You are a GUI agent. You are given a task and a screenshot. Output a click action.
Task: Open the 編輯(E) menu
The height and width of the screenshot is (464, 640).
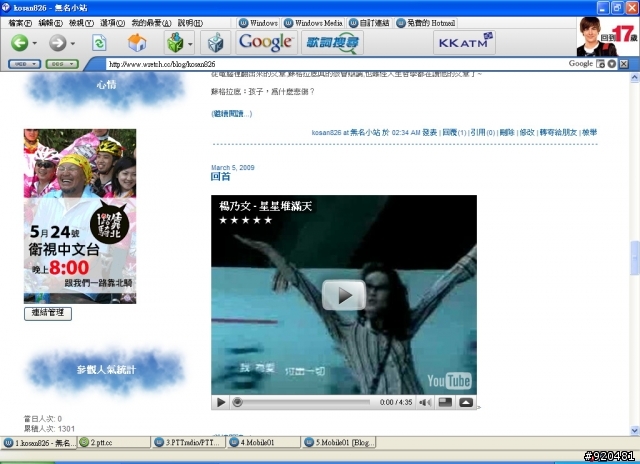coord(51,23)
